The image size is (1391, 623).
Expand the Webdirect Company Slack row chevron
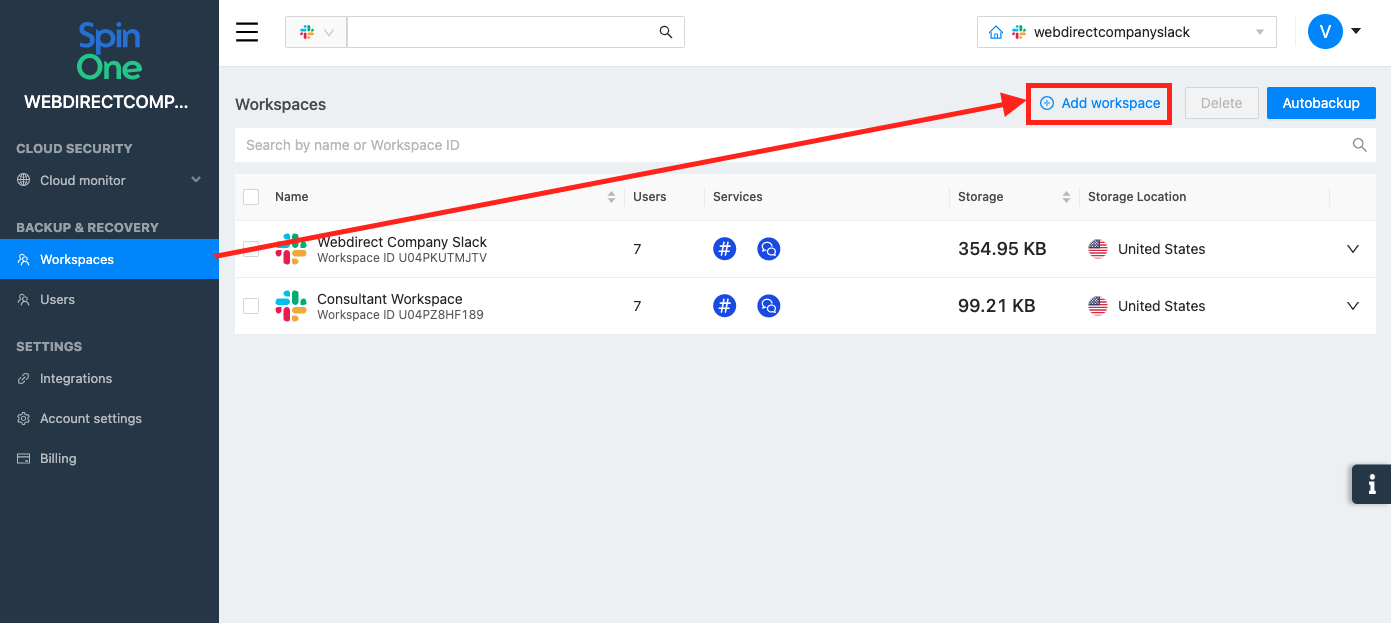1353,249
